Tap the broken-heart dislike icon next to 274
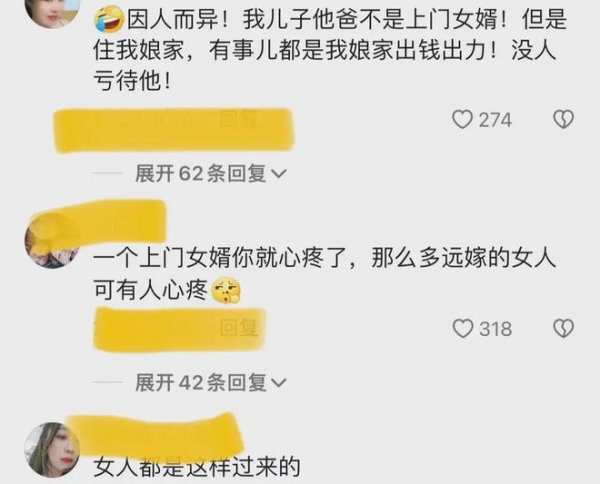The image size is (600, 484). point(563,119)
